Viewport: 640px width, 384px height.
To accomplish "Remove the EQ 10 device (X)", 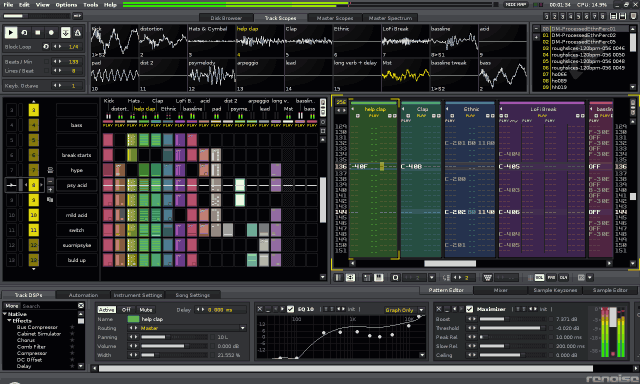I will tap(260, 309).
